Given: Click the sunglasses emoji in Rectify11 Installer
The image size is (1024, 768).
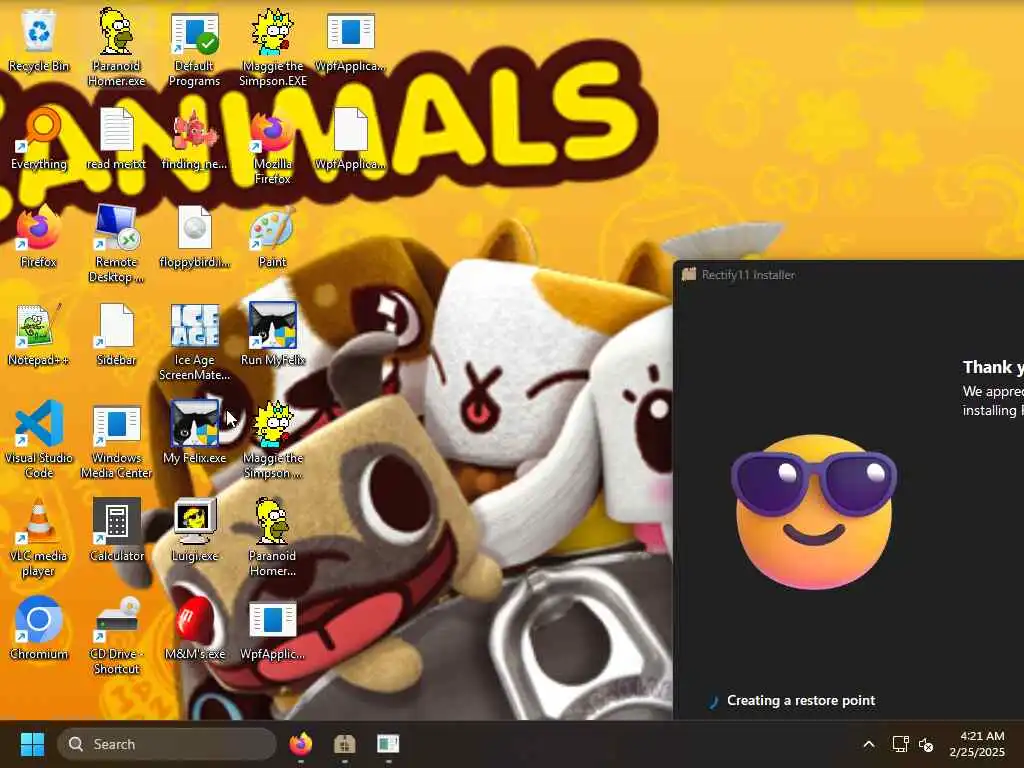Looking at the screenshot, I should tap(814, 512).
